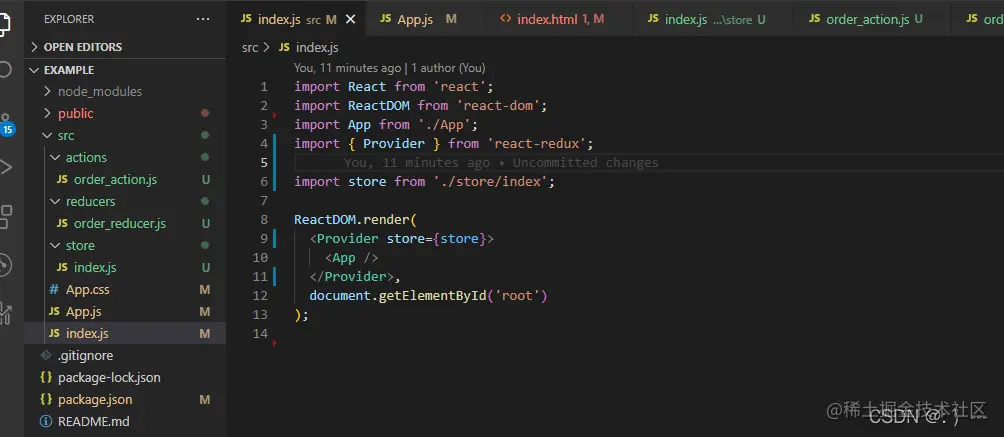The width and height of the screenshot is (1004, 437).
Task: Open store index.js file in tree
Action: click(x=95, y=267)
